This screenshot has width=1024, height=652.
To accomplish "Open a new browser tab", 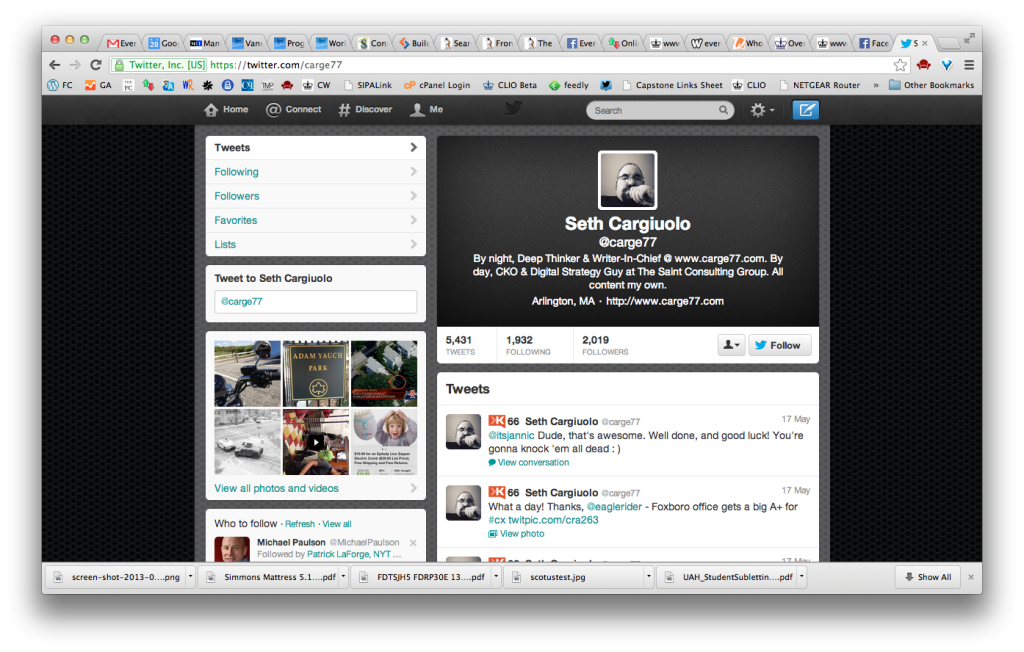I will 948,43.
